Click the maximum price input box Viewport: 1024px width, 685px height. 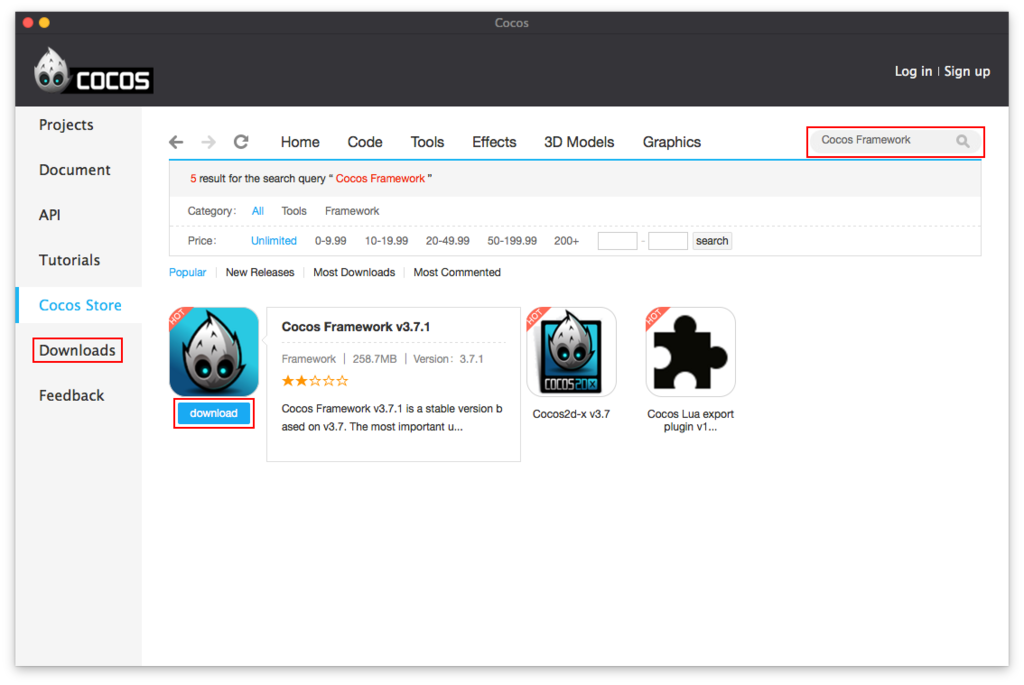(x=667, y=241)
